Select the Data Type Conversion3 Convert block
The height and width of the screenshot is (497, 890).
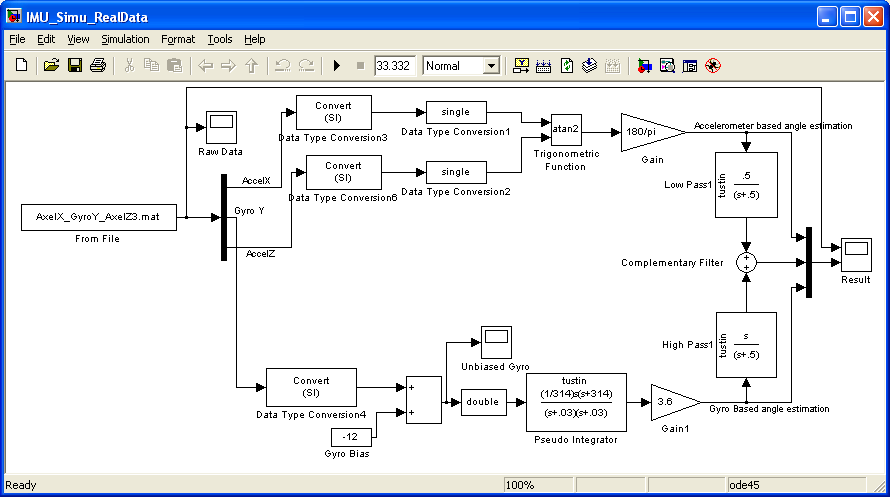pyautogui.click(x=334, y=112)
